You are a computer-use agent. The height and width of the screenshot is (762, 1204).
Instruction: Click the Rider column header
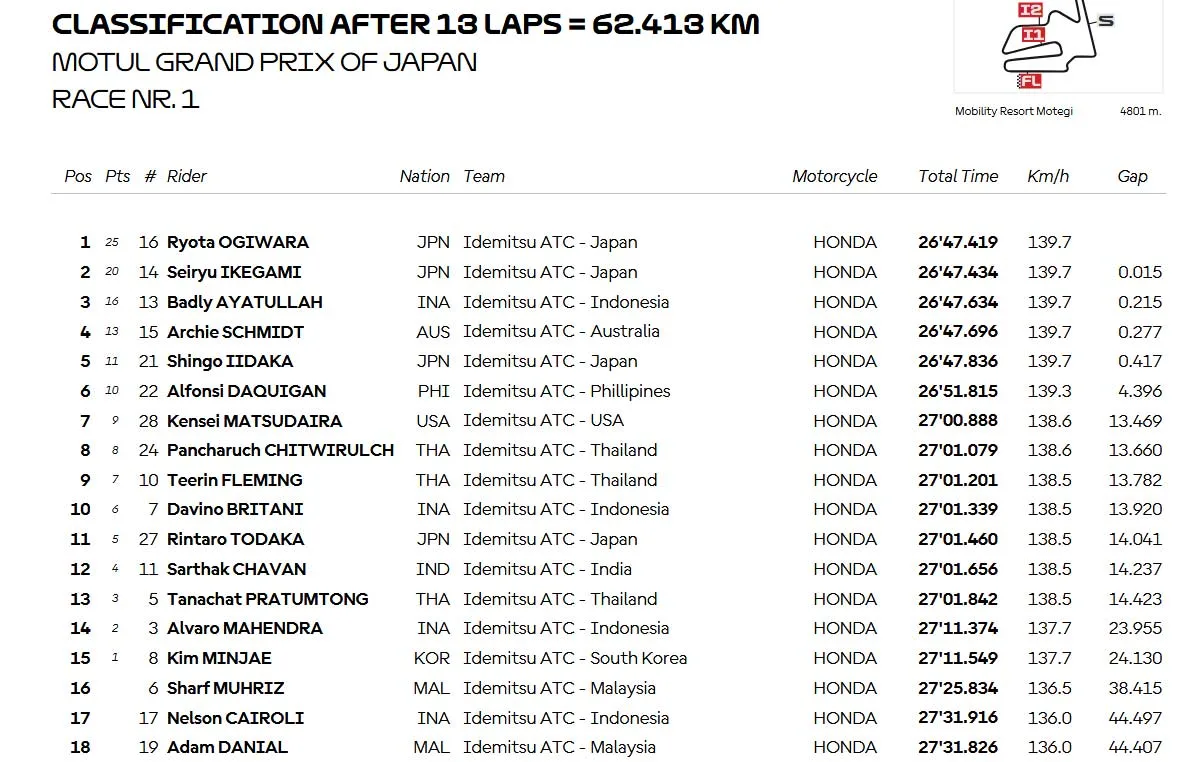[187, 176]
